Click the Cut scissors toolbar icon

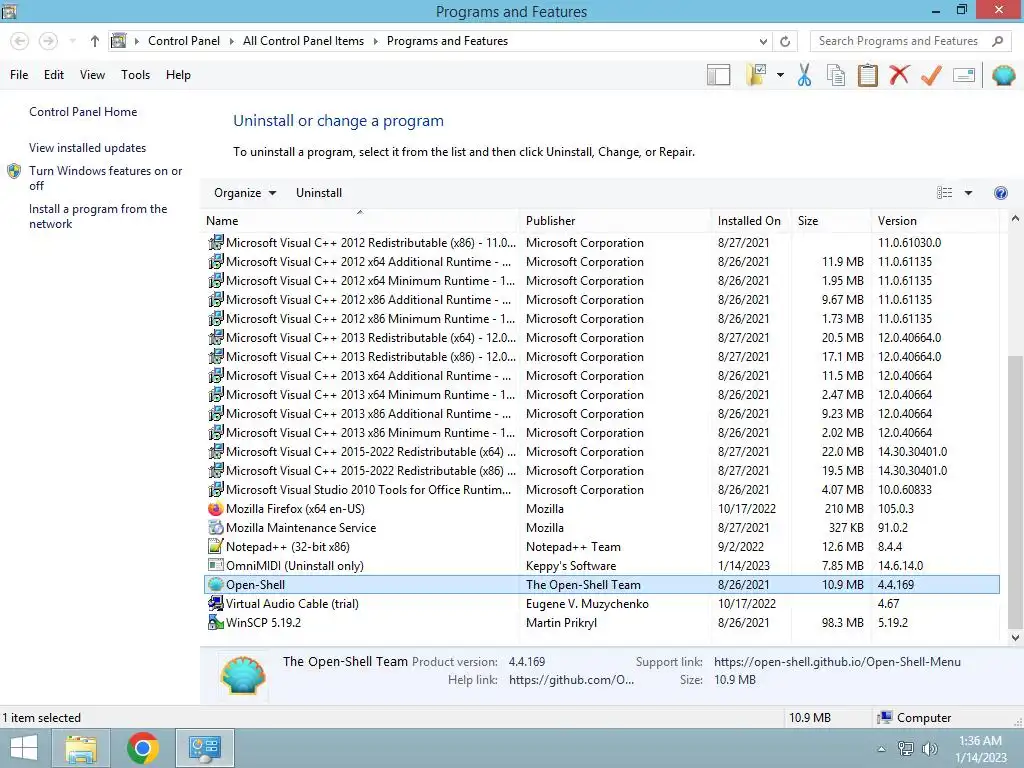click(804, 75)
